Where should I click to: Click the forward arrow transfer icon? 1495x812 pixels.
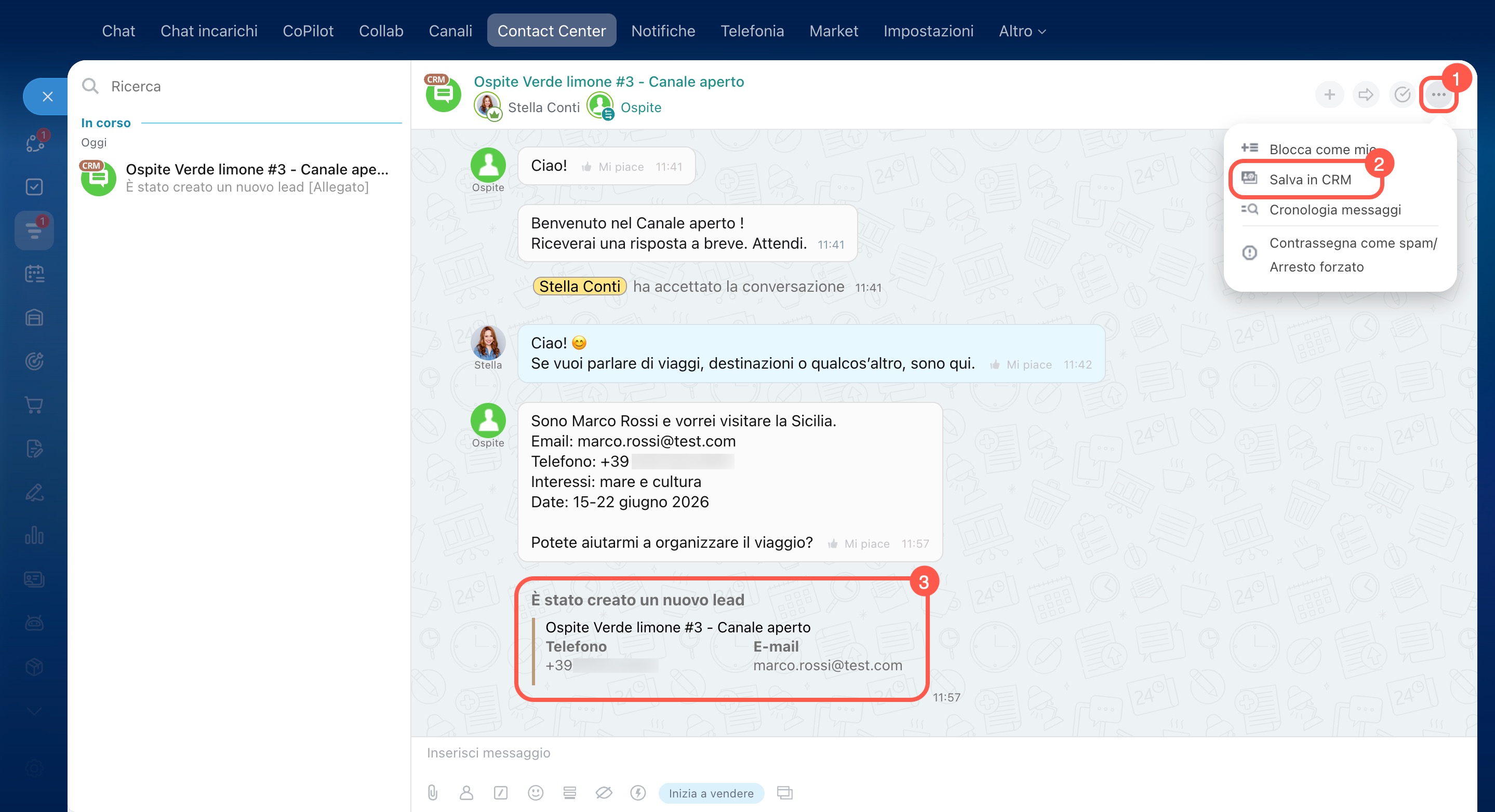coord(1366,94)
